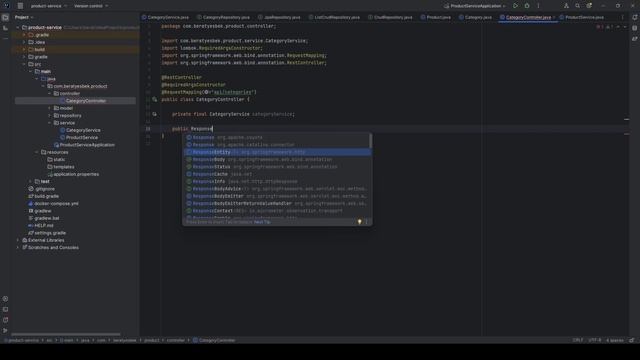Open the Project view mode dropdown
640x360 pixels.
click(24, 18)
